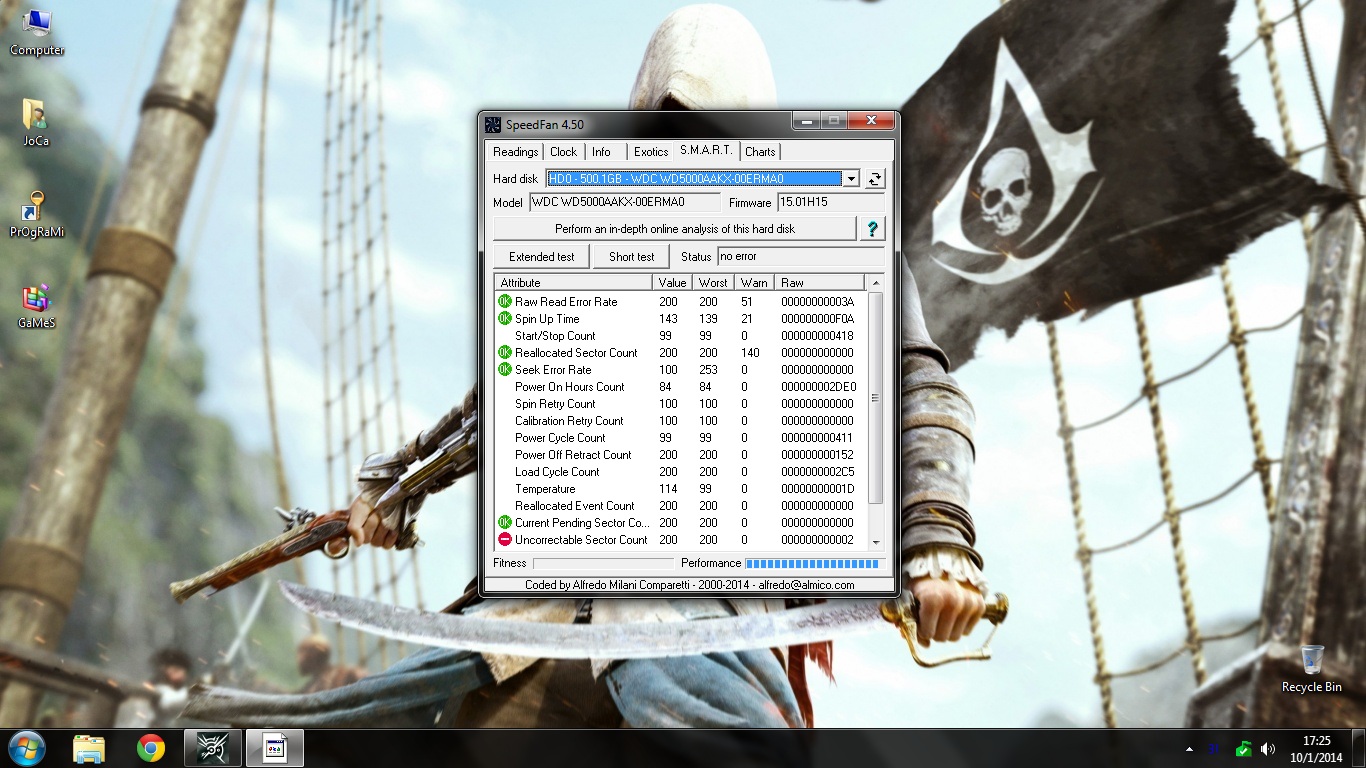Open the taskbar clock showing 17:25
This screenshot has height=768, width=1366.
(1317, 749)
